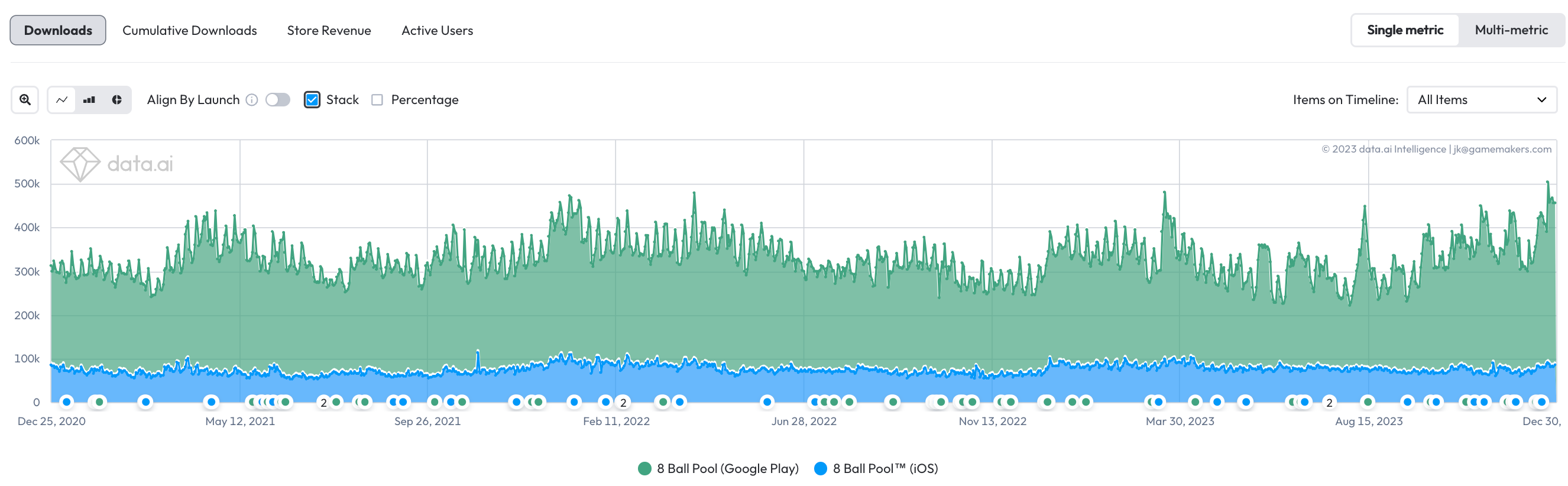Toggle 8 Ball Pool (Google Play) legend series

click(x=718, y=468)
